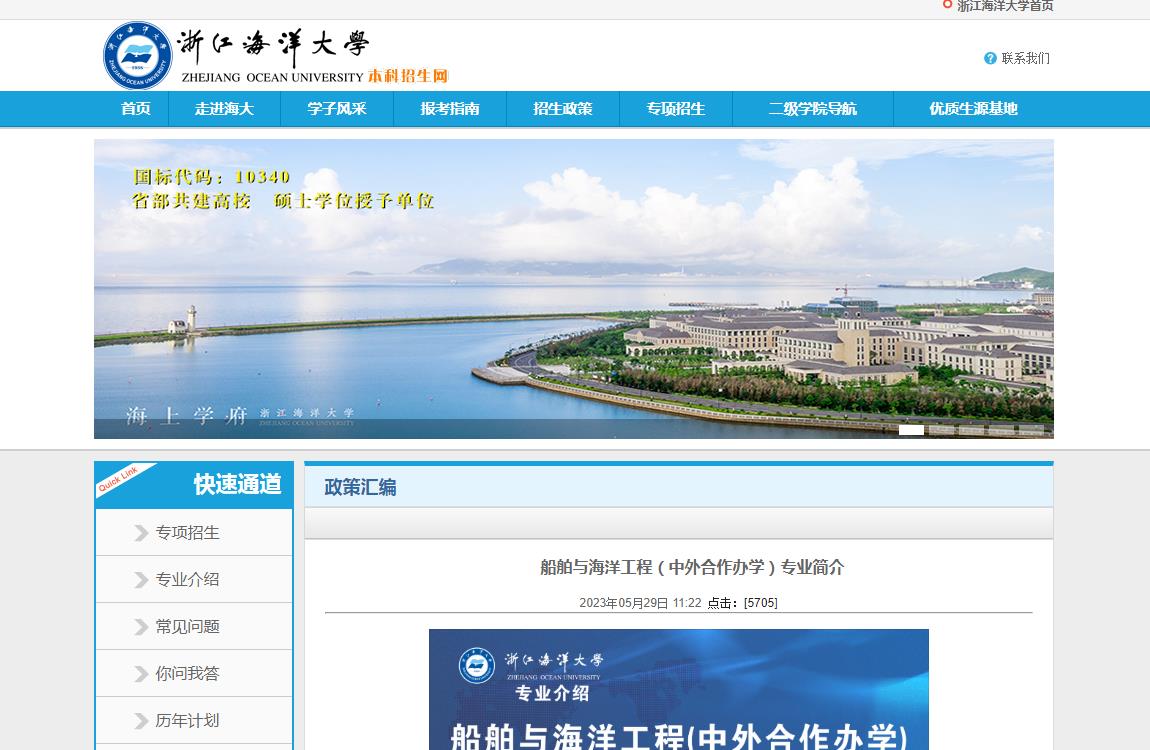Viewport: 1150px width, 750px height.
Task: Click the 浙江海洋大学 calligraphy title in the header
Action: [x=274, y=46]
